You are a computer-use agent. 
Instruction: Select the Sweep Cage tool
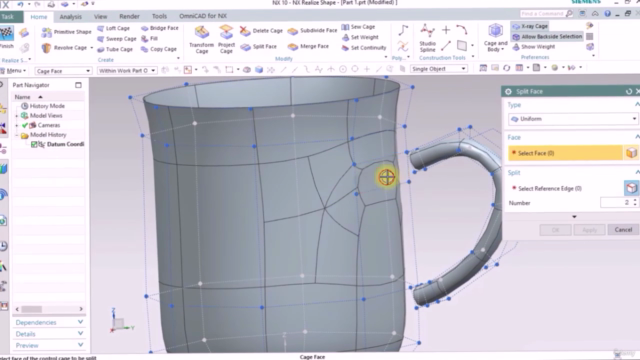(117, 39)
